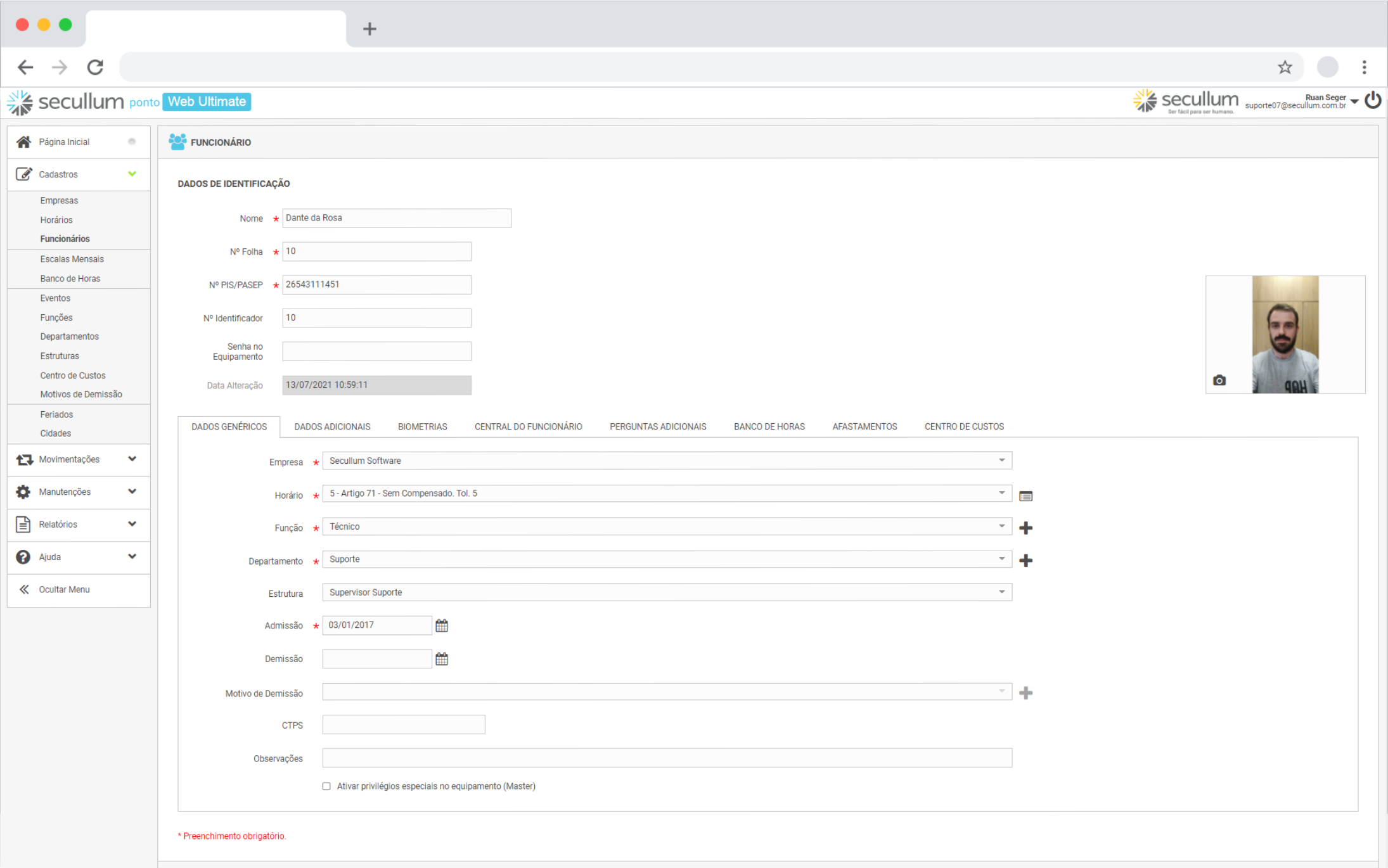Bookmark page with star icon

click(1285, 67)
